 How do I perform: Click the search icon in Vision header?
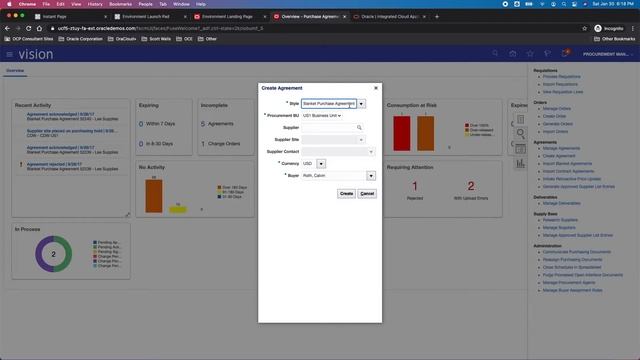(495, 54)
